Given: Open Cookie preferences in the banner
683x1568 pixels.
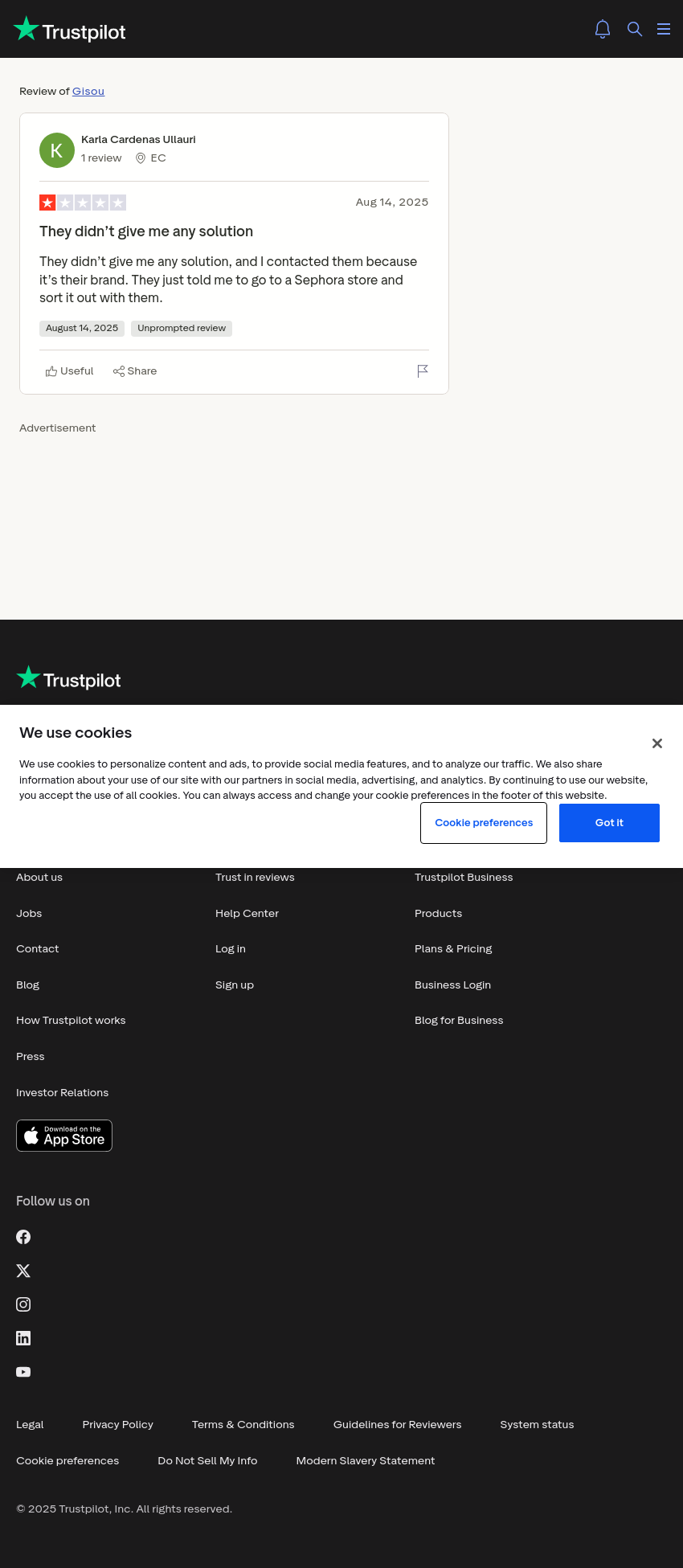Looking at the screenshot, I should 484,823.
